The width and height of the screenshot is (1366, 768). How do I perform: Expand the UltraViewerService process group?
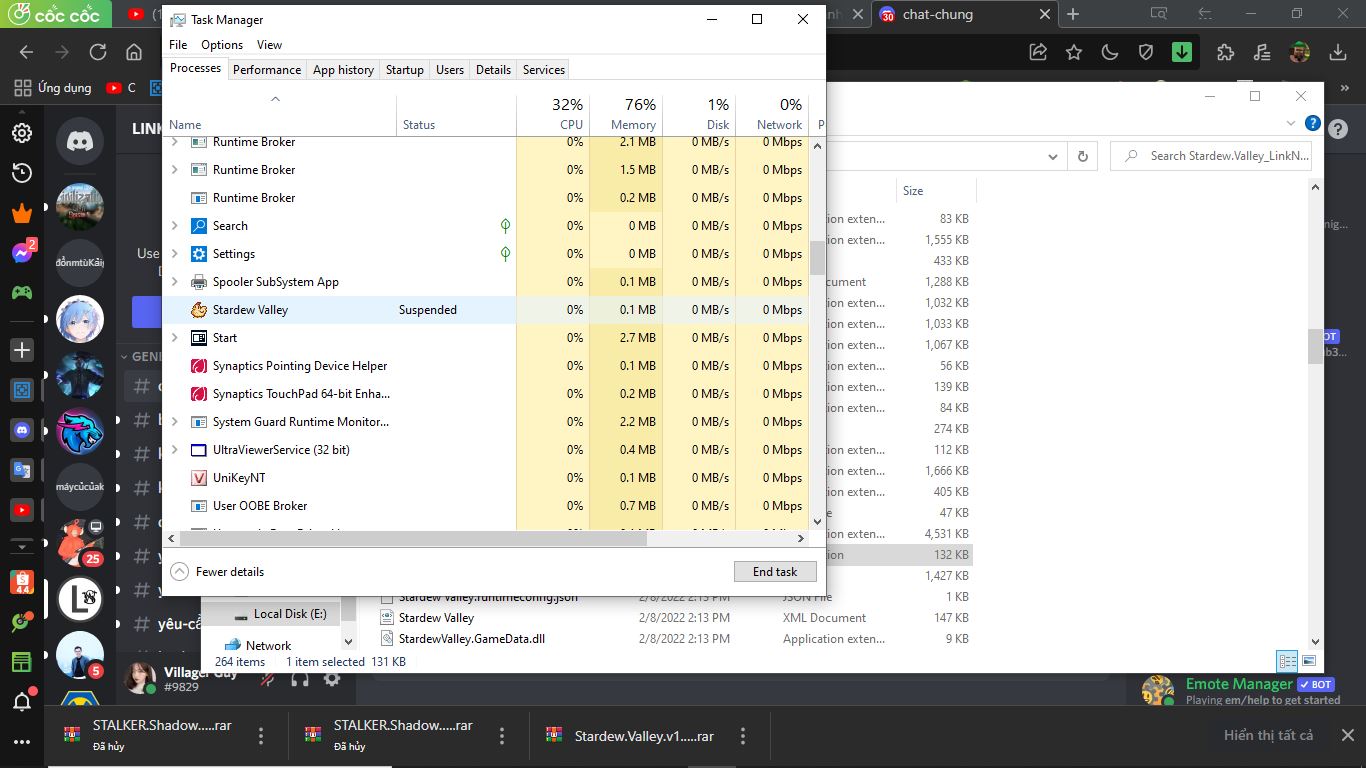(175, 450)
